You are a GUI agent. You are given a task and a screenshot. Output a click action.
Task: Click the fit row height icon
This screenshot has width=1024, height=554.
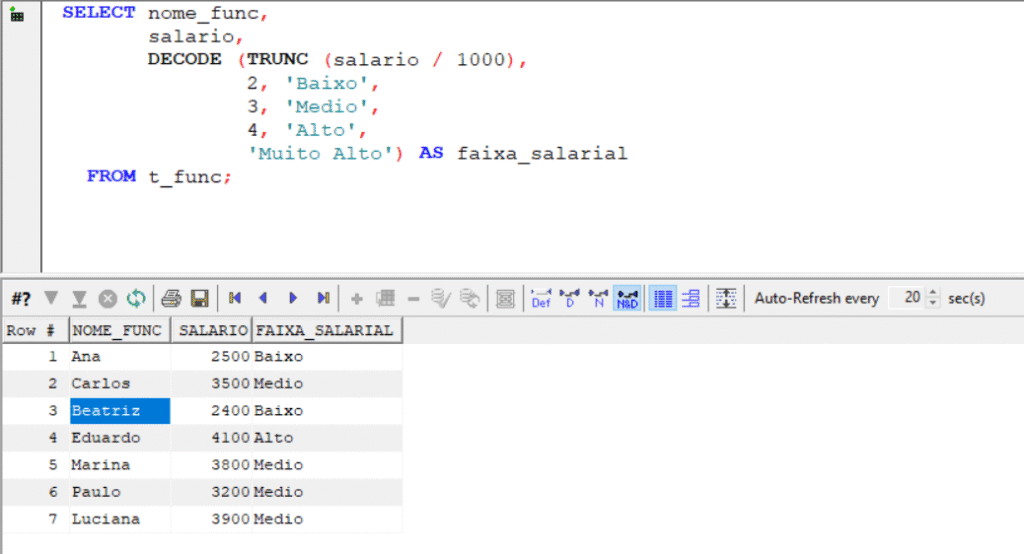[x=727, y=298]
